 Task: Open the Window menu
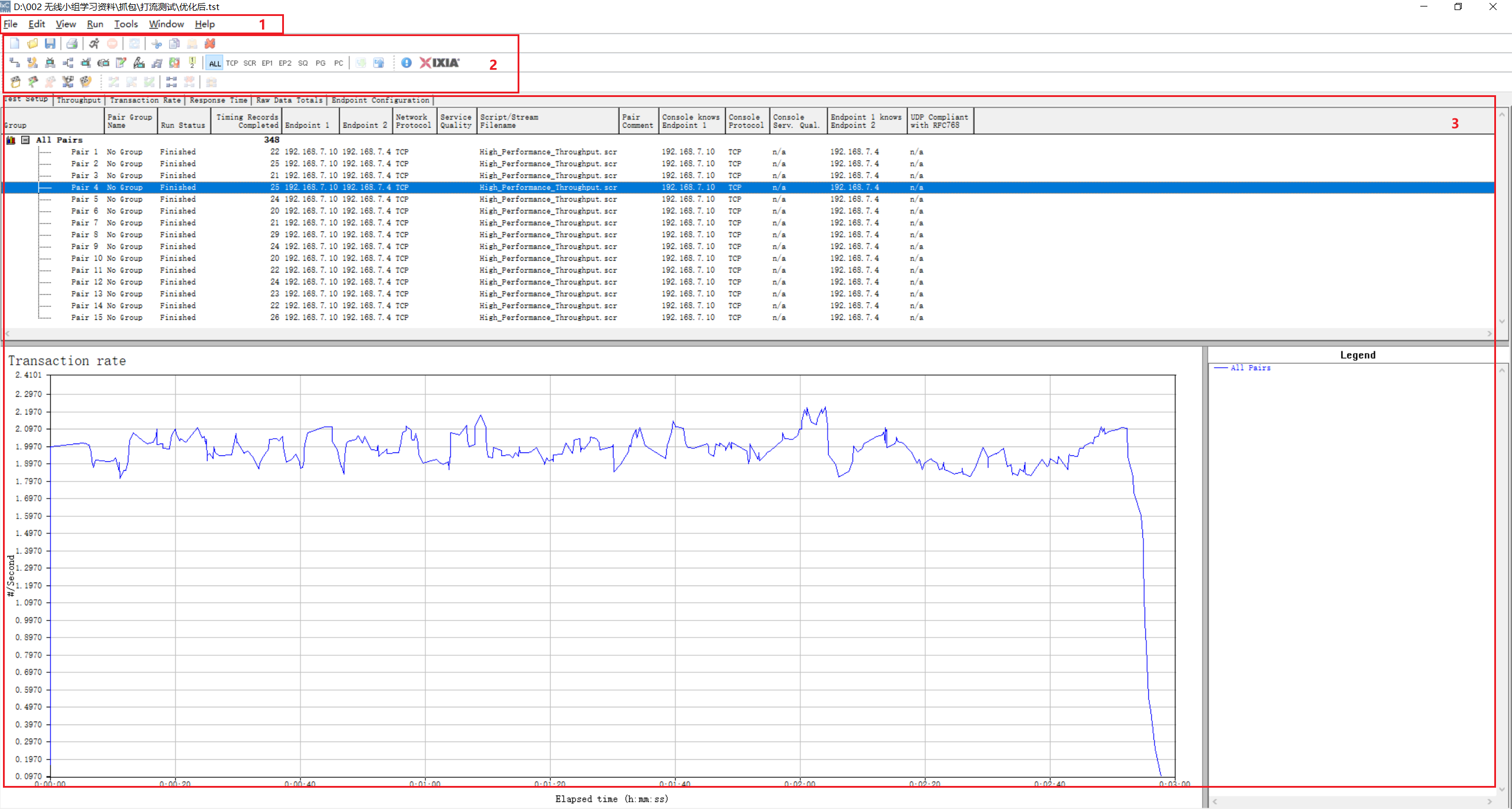[166, 24]
